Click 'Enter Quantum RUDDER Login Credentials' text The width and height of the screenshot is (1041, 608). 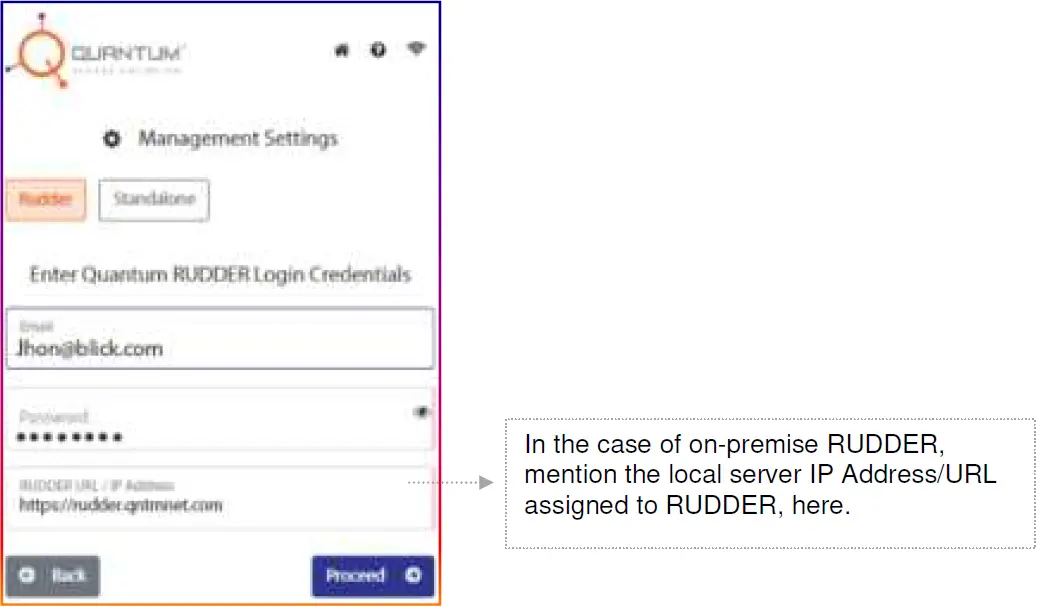point(220,275)
